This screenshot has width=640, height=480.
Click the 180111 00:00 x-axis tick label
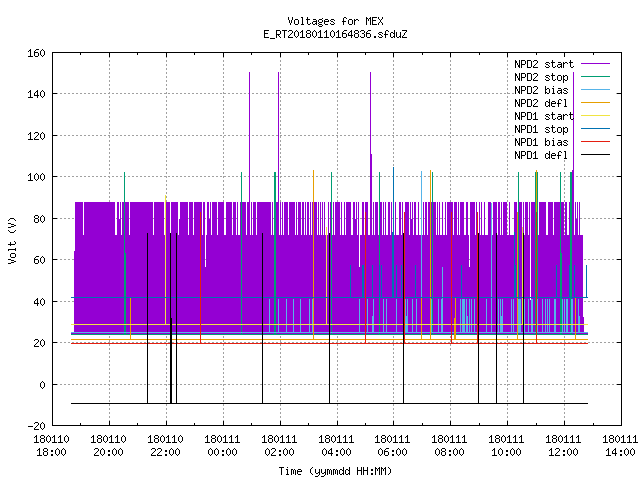[222, 446]
